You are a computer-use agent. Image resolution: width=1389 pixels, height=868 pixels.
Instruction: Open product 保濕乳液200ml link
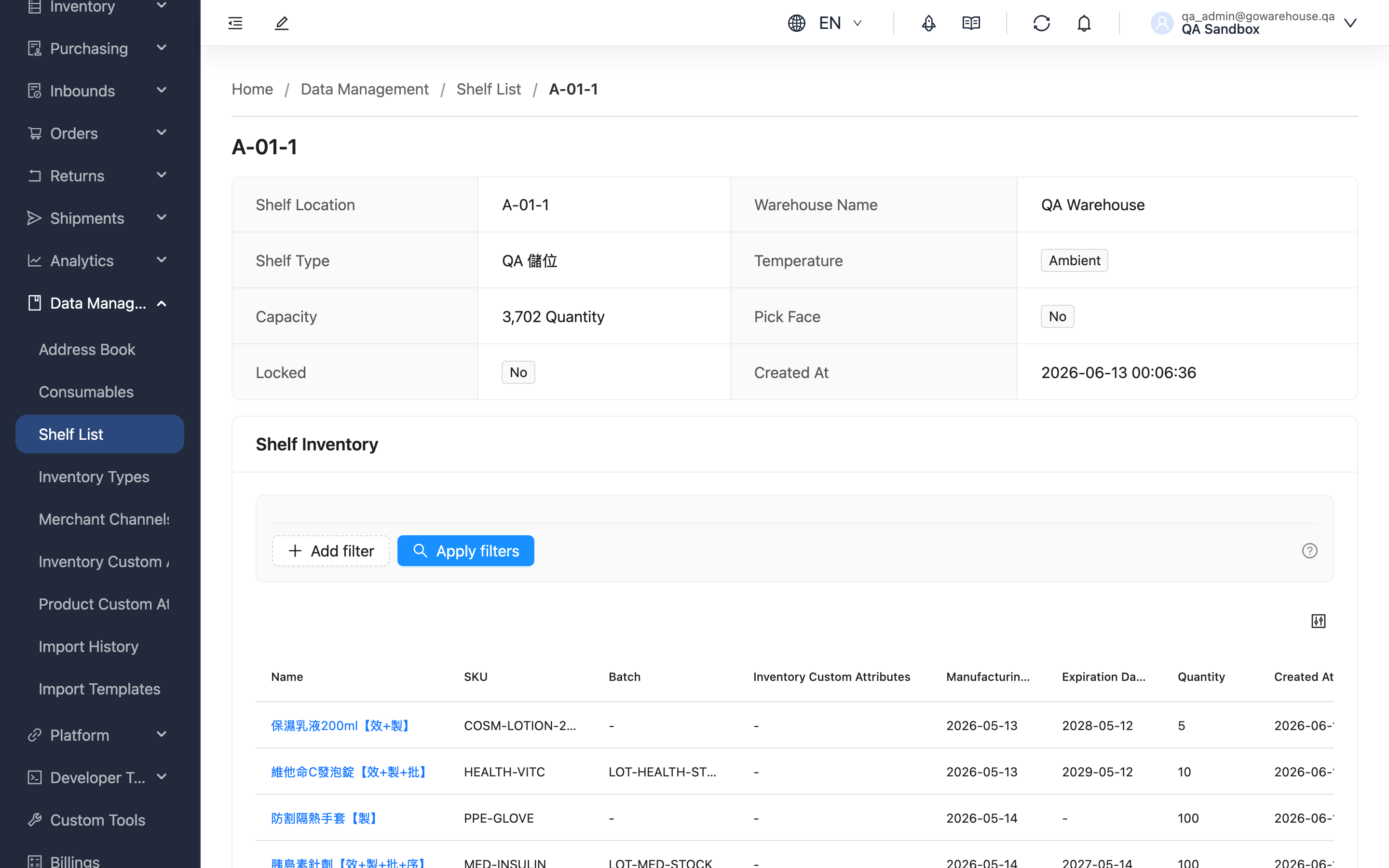tap(341, 726)
